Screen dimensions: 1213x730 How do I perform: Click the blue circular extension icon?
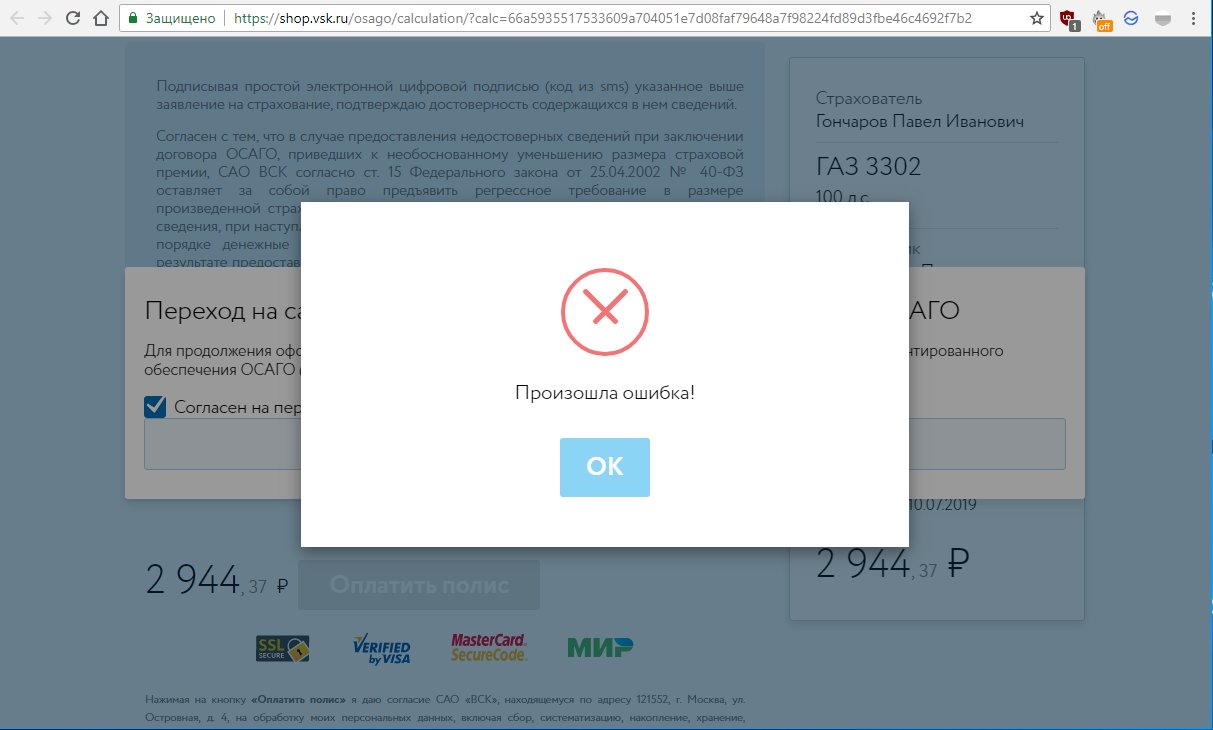[x=1132, y=18]
